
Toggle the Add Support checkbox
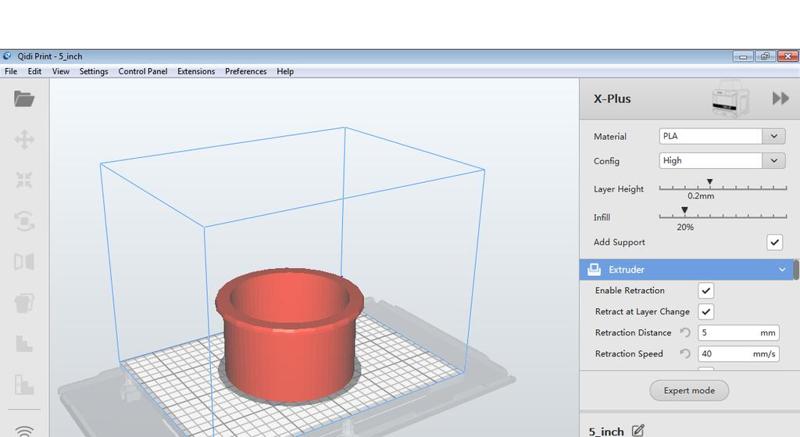click(774, 242)
